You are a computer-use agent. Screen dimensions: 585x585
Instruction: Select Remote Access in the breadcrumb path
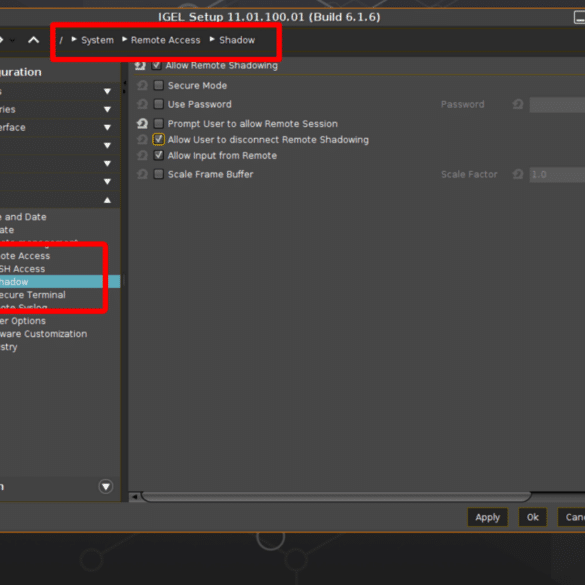click(165, 40)
